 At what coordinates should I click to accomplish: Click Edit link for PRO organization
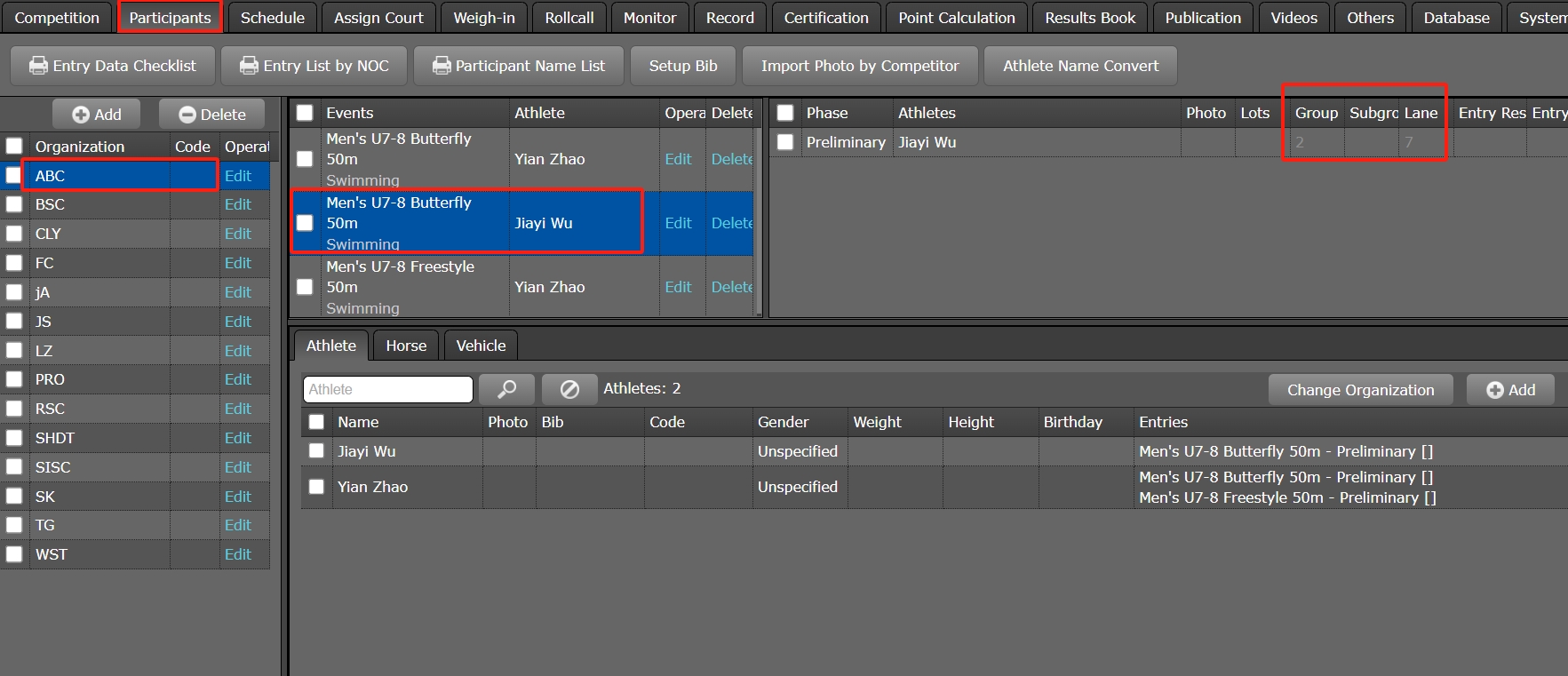pyautogui.click(x=237, y=379)
